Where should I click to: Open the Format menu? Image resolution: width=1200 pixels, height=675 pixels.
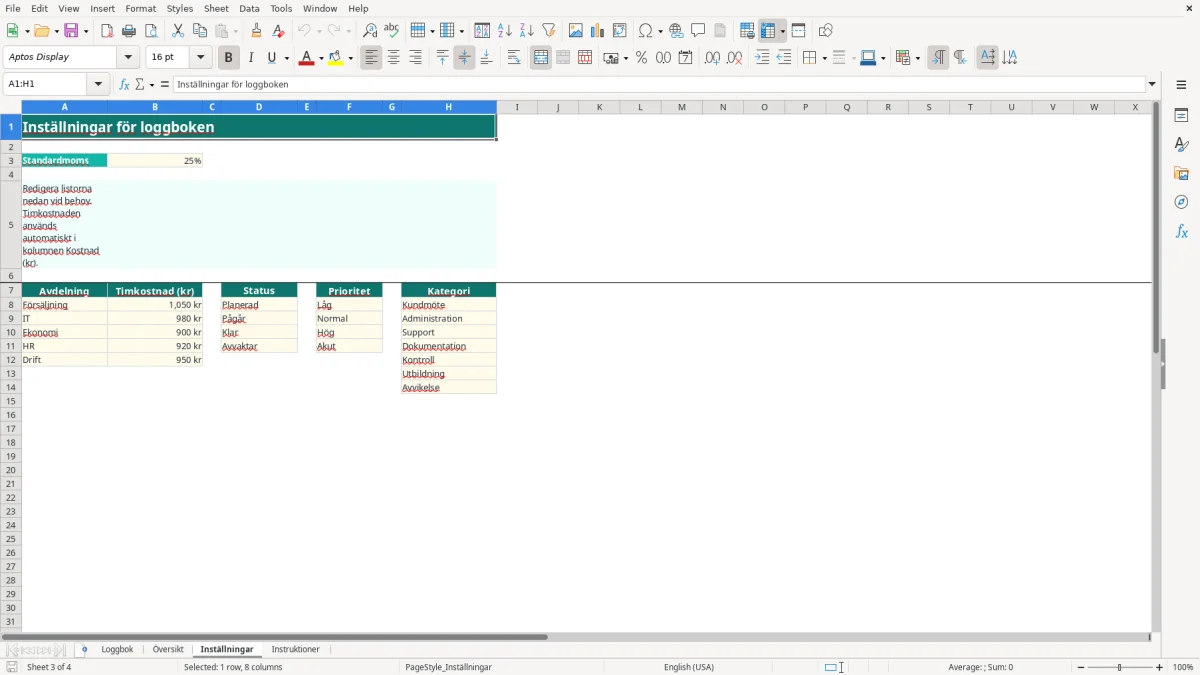141,8
